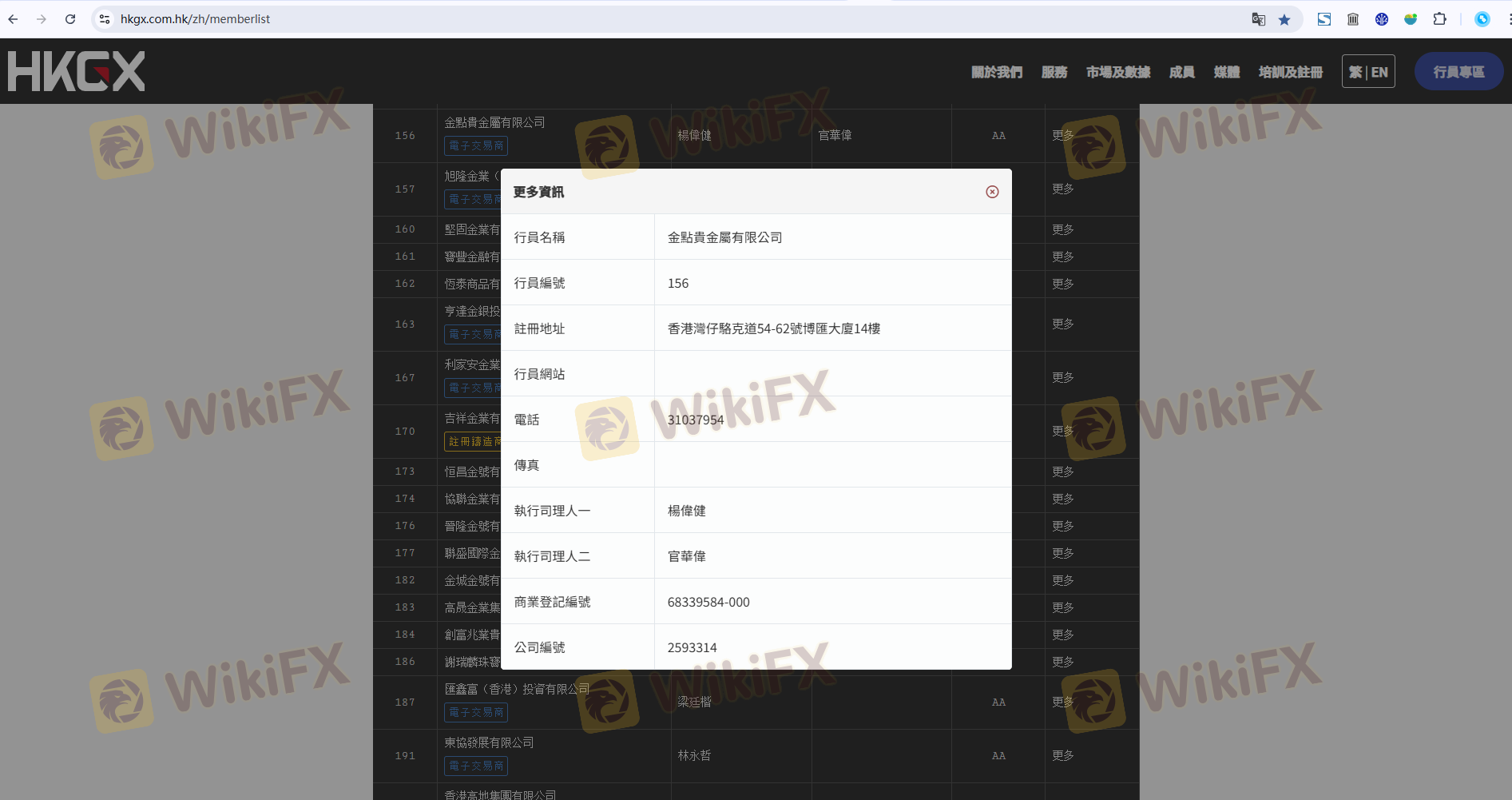
Task: Click the 商業登記編號 label
Action: (x=553, y=602)
